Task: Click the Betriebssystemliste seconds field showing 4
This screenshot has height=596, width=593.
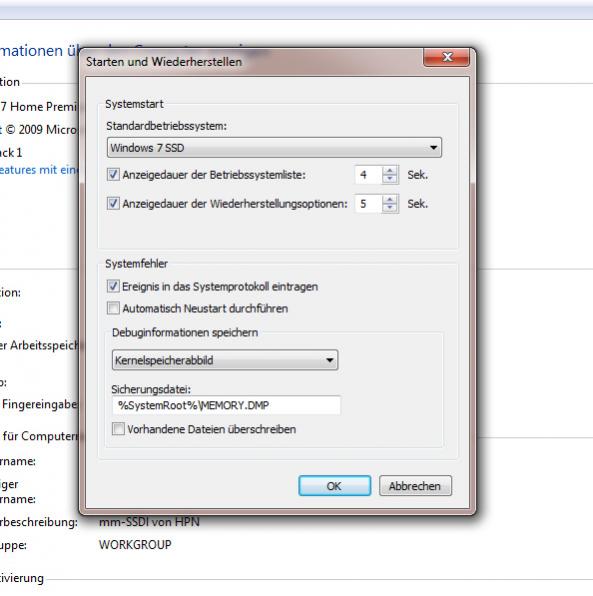Action: coord(368,175)
